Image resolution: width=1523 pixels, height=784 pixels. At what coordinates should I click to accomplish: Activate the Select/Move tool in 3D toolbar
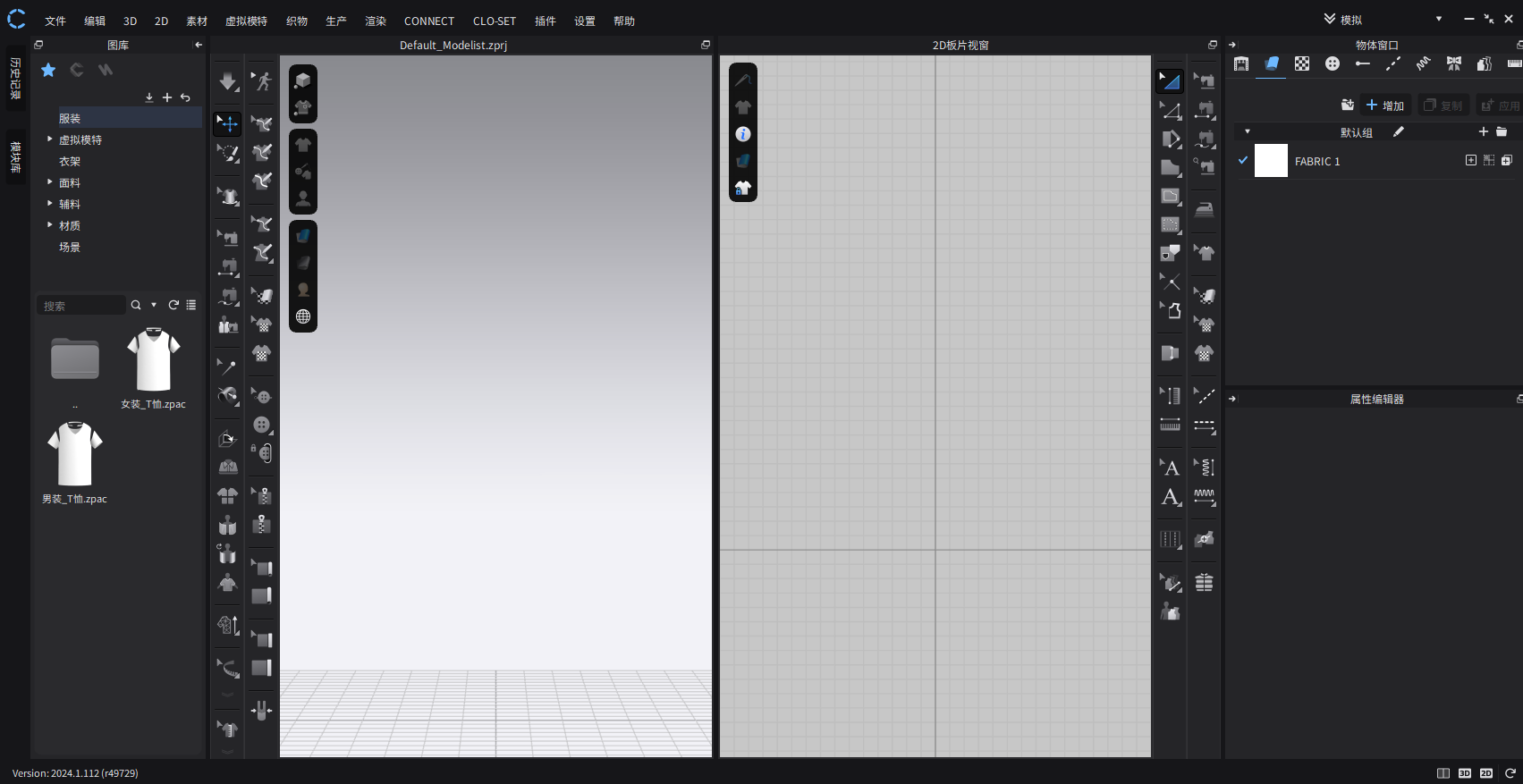click(228, 123)
